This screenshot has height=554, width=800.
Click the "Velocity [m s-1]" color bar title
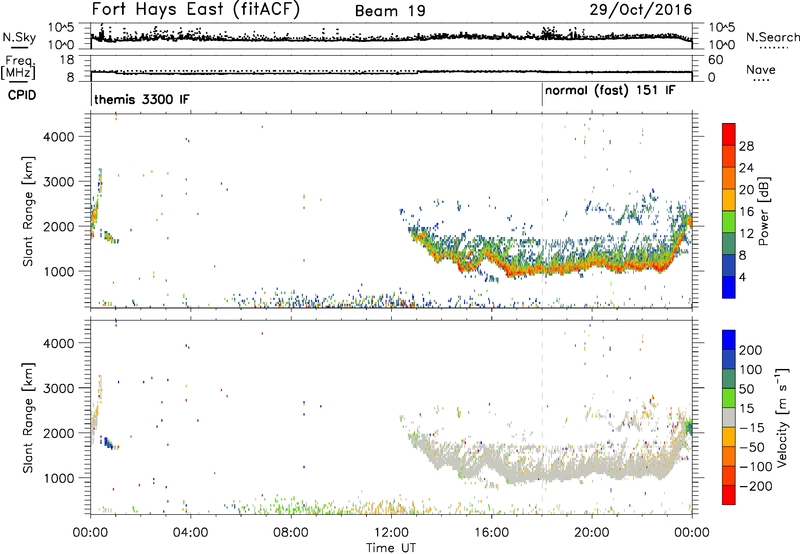[x=782, y=417]
